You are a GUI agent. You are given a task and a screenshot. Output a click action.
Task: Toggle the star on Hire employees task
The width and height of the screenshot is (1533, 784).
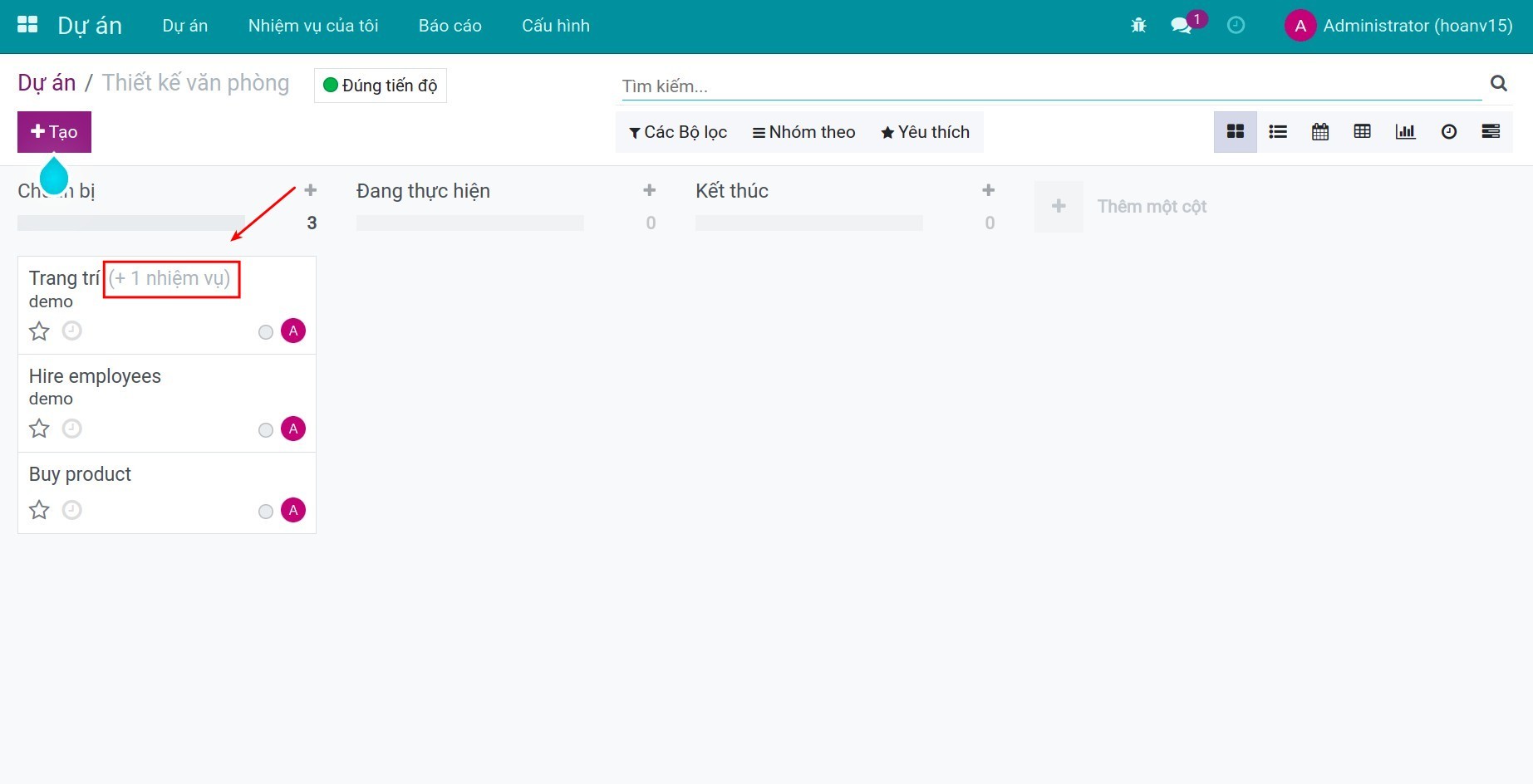pyautogui.click(x=39, y=429)
